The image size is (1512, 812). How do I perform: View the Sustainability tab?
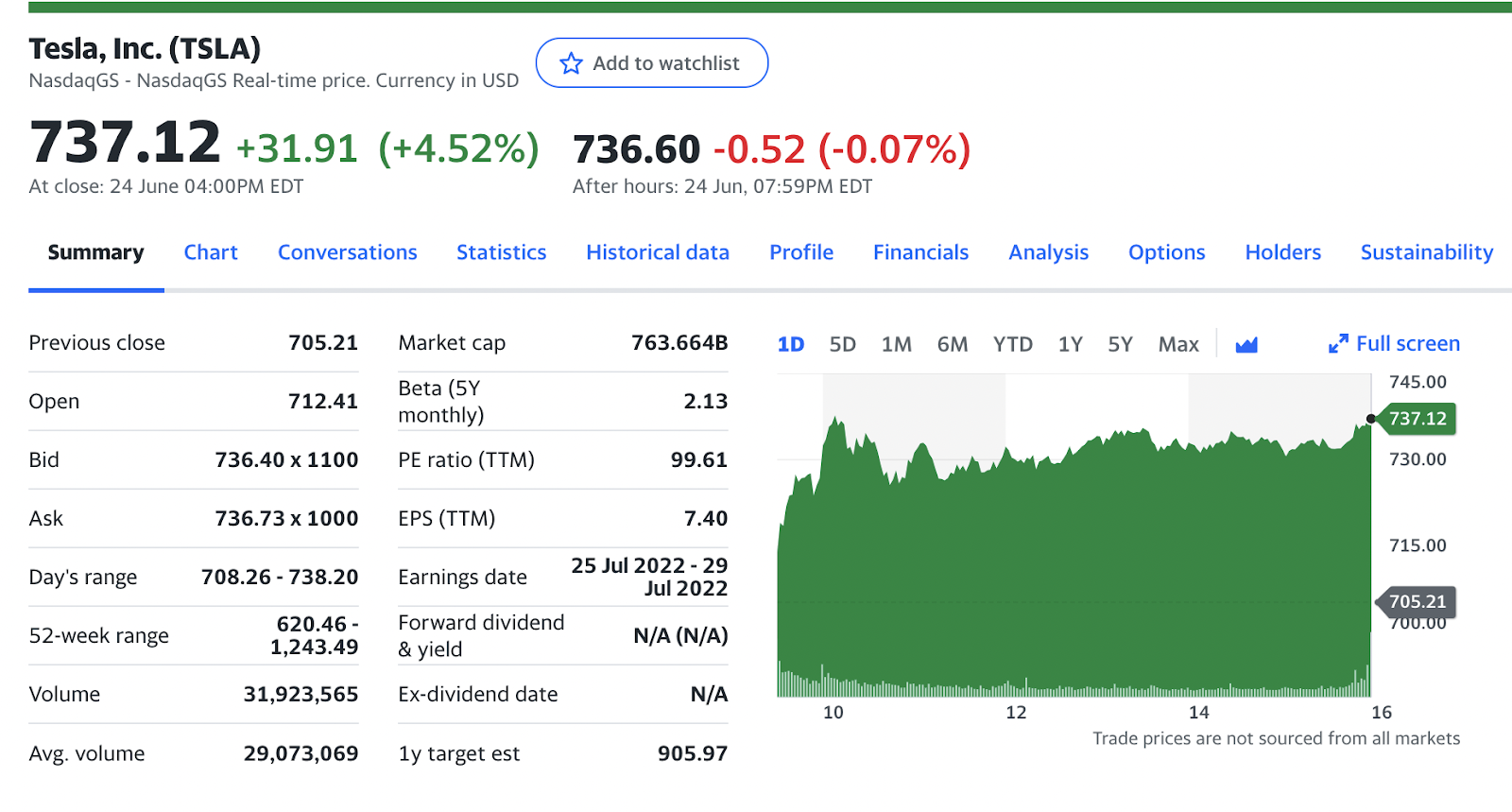click(x=1427, y=252)
